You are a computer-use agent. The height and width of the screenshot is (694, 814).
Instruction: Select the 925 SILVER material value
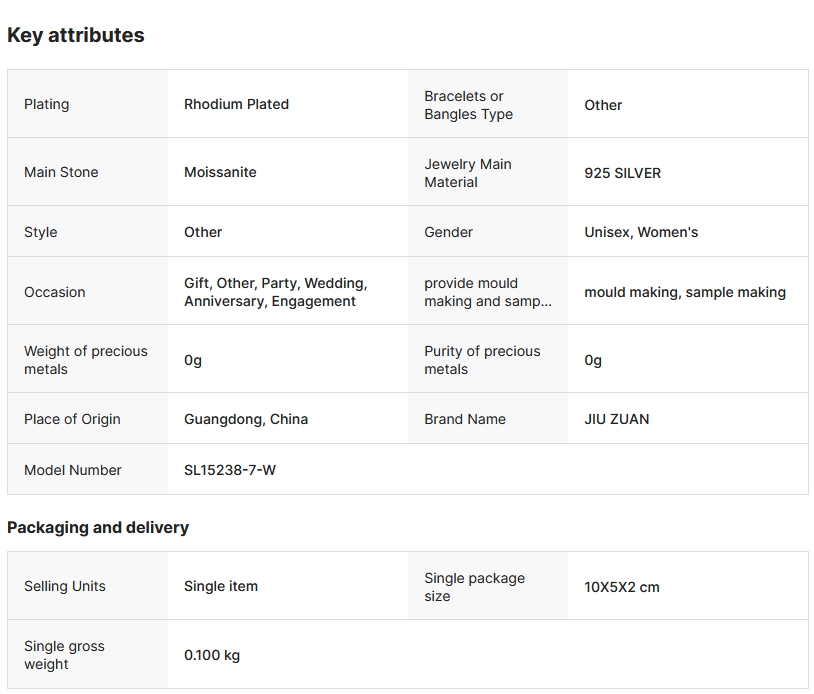click(x=622, y=173)
